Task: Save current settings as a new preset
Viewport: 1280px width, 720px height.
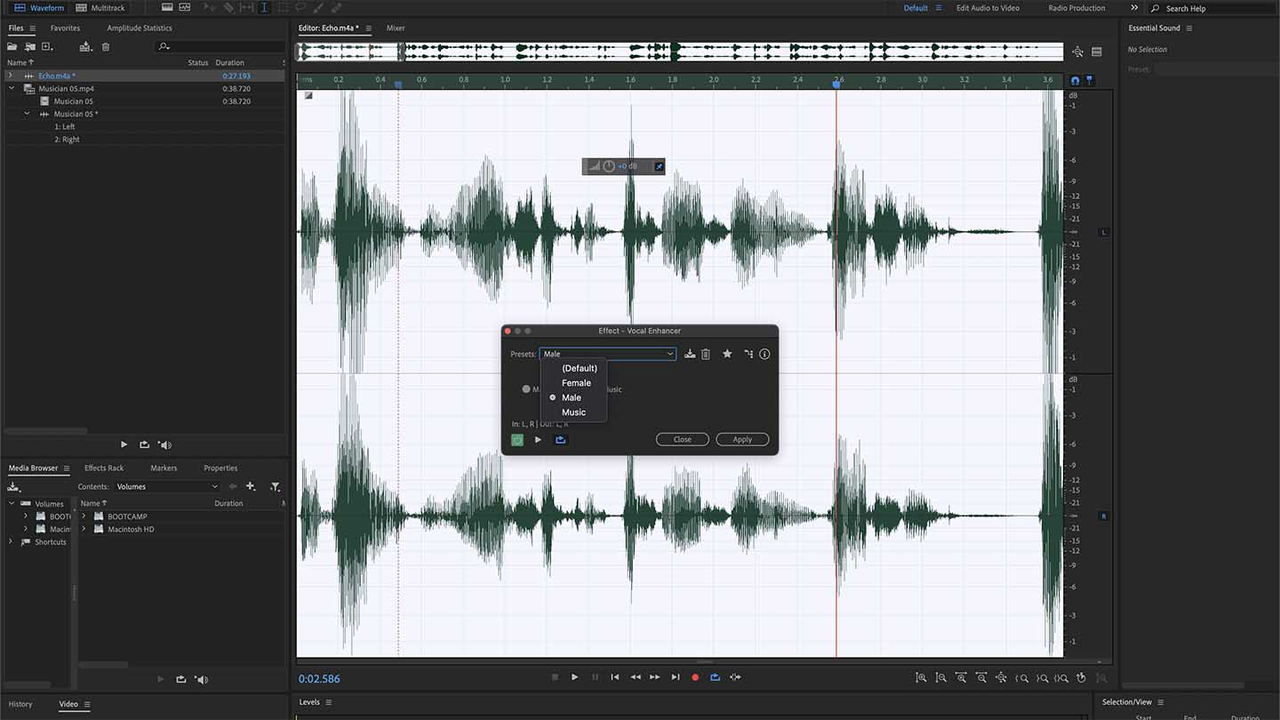Action: [x=689, y=353]
